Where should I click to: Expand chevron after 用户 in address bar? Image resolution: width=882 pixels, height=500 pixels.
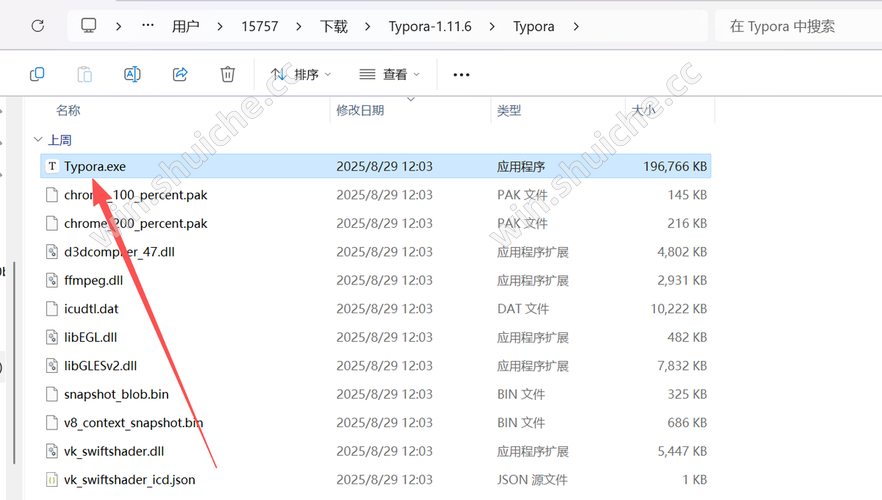point(219,26)
